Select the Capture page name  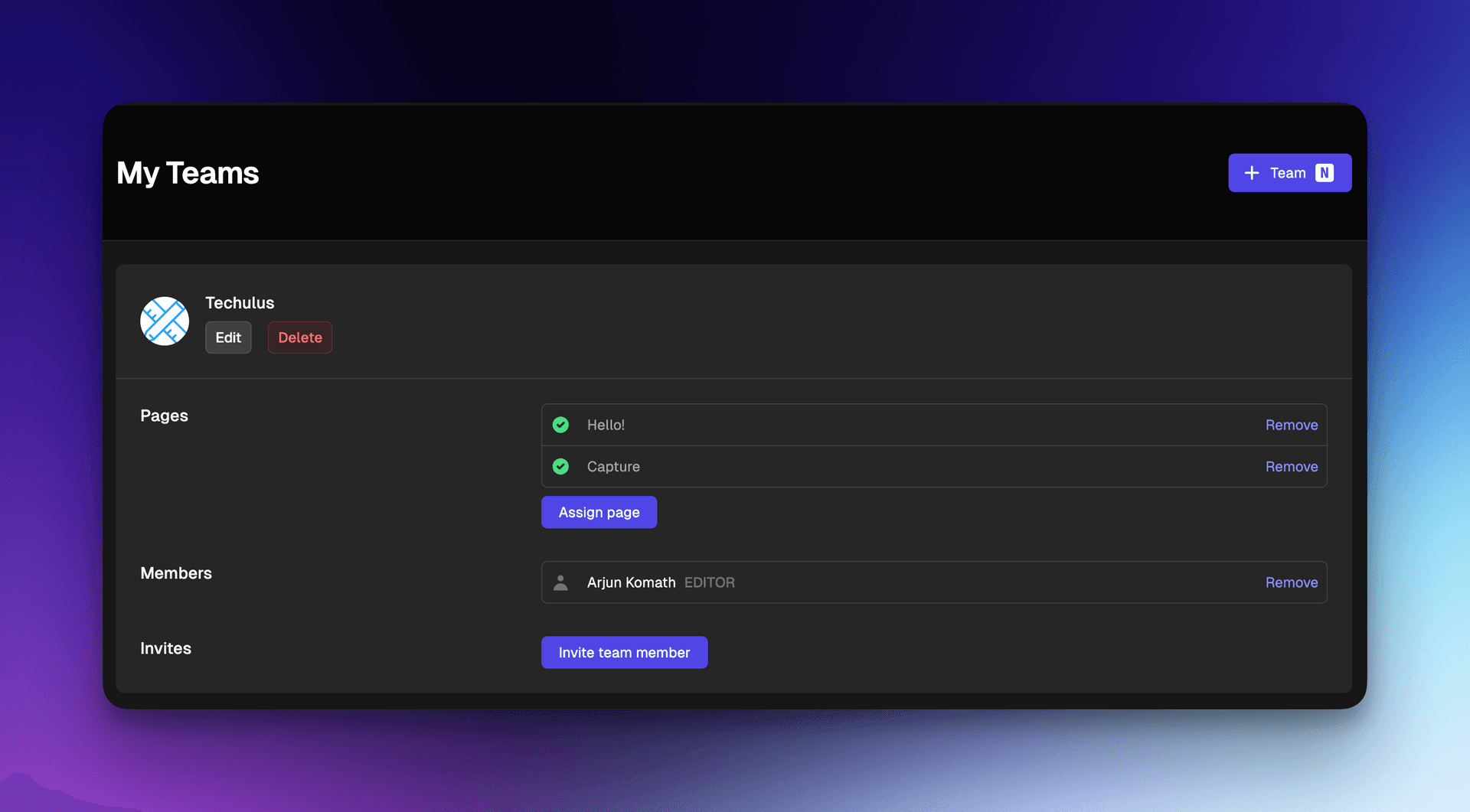pos(613,466)
